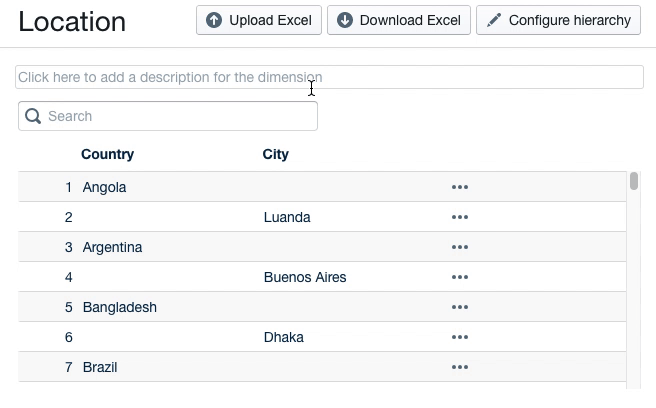Click the Search input box
Image resolution: width=656 pixels, height=408 pixels.
(x=178, y=116)
